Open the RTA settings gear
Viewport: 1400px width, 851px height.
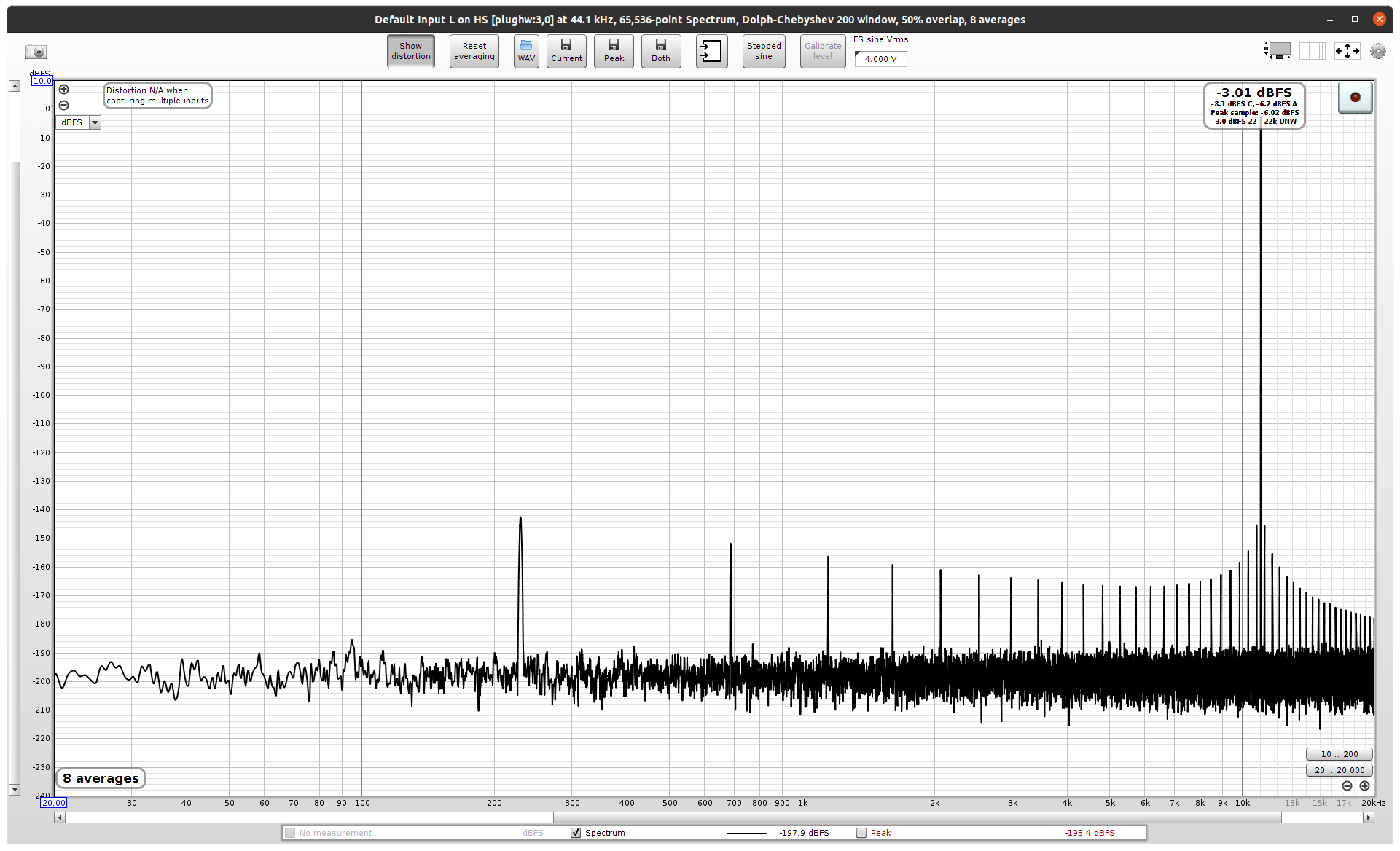1377,51
